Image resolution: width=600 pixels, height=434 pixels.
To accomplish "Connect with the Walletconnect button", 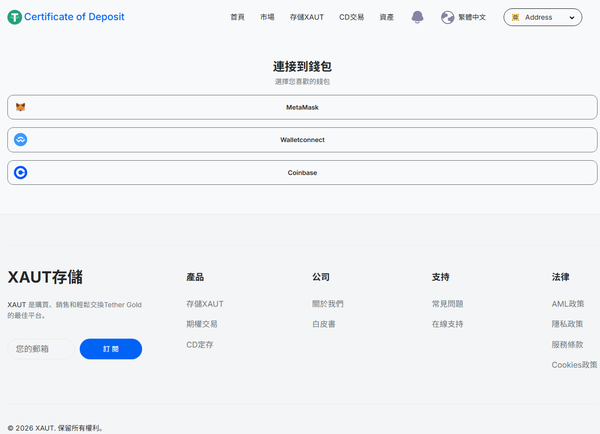I will [x=302, y=140].
